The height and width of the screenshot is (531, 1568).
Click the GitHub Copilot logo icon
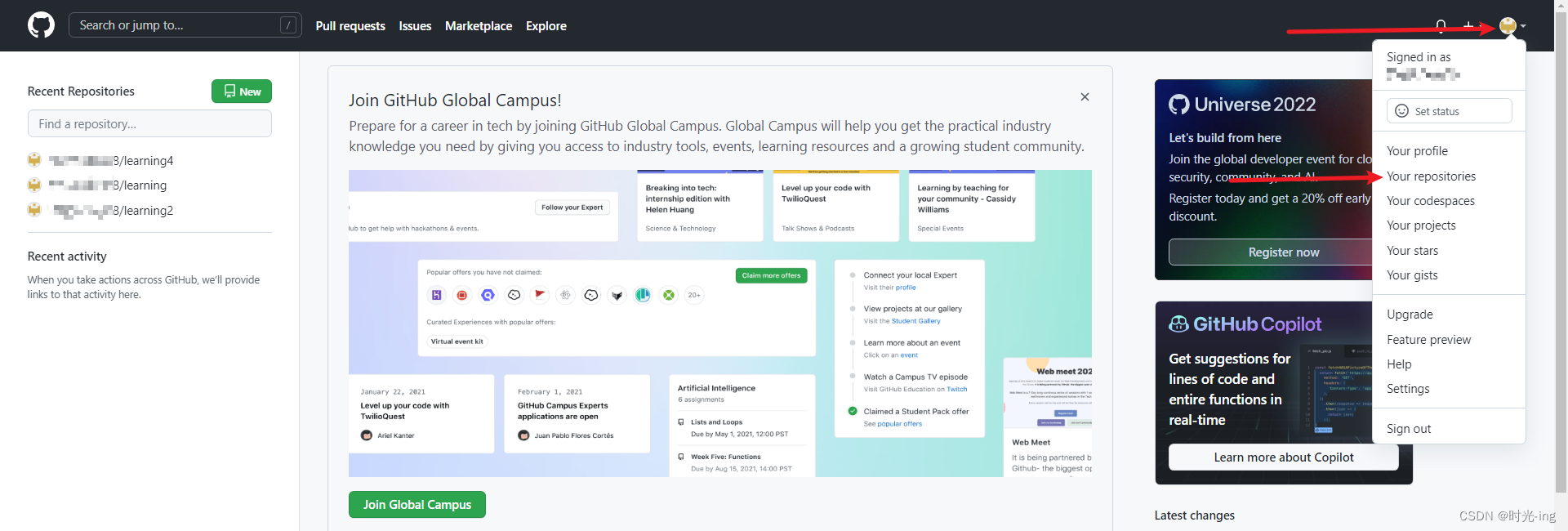(x=1178, y=324)
